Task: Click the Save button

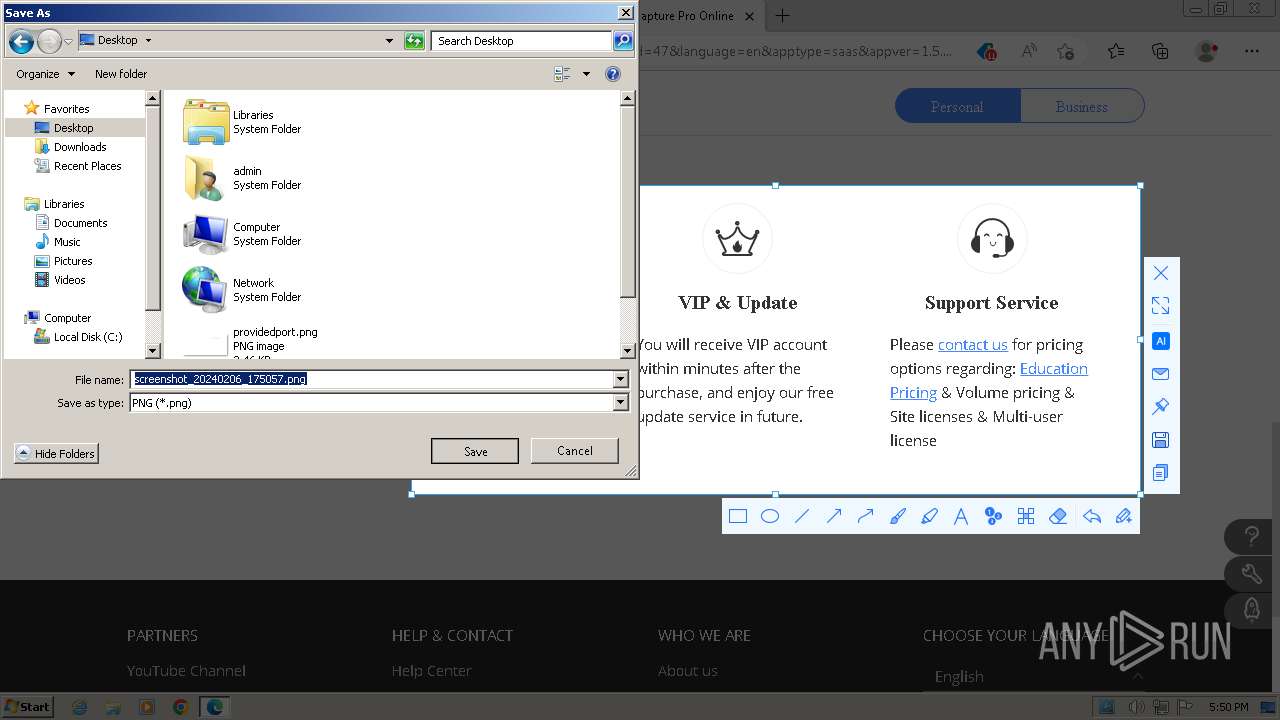Action: (475, 451)
